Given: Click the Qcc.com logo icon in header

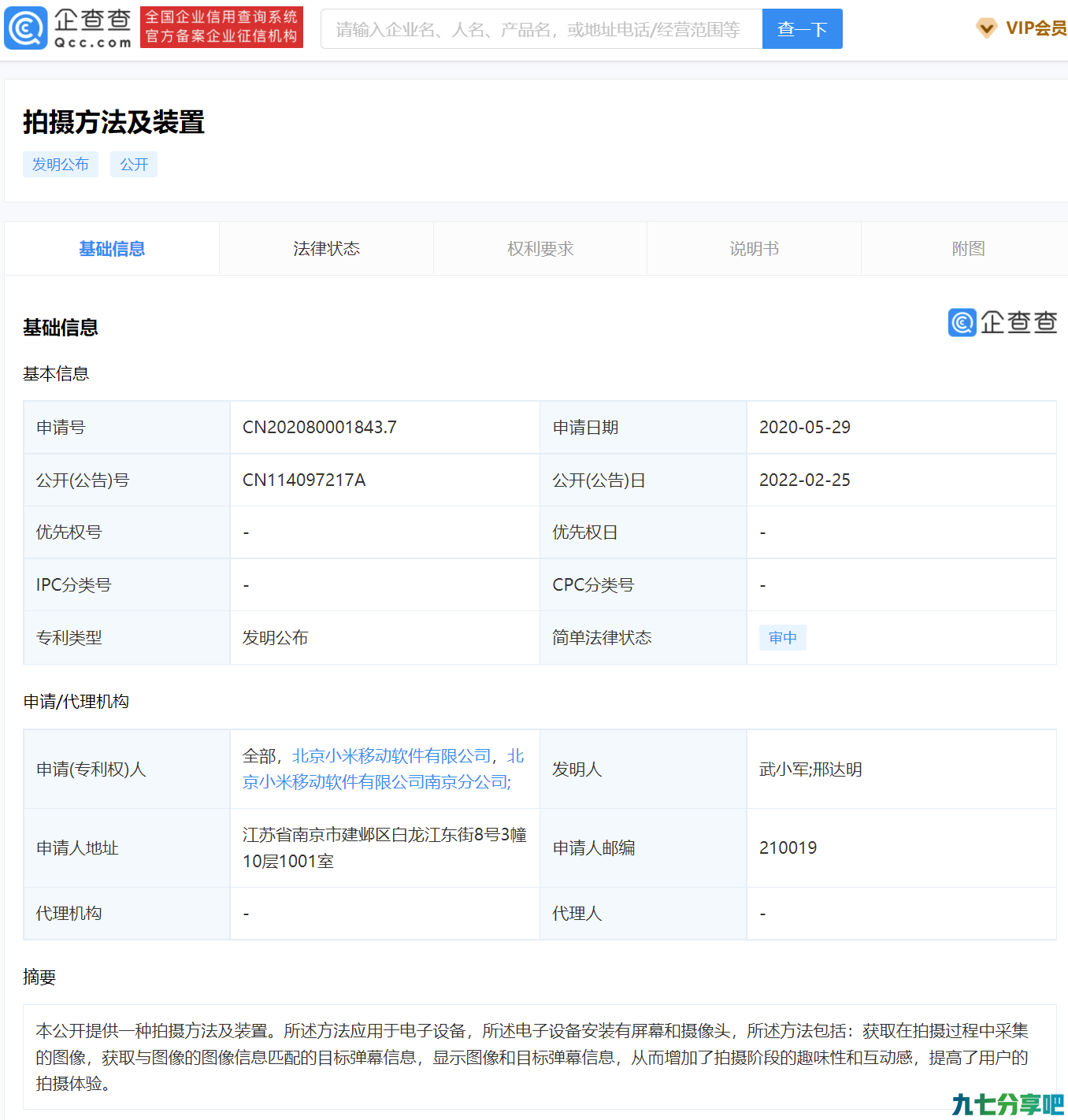Looking at the screenshot, I should pyautogui.click(x=27, y=28).
